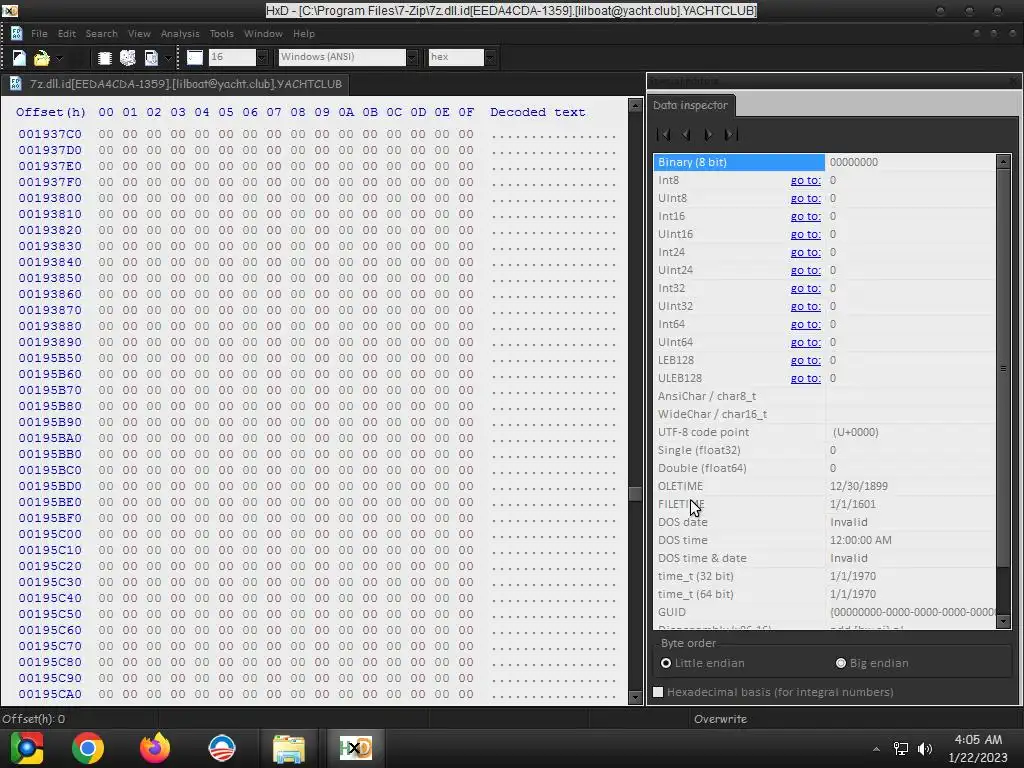
Task: Open the Search menu
Action: click(101, 33)
